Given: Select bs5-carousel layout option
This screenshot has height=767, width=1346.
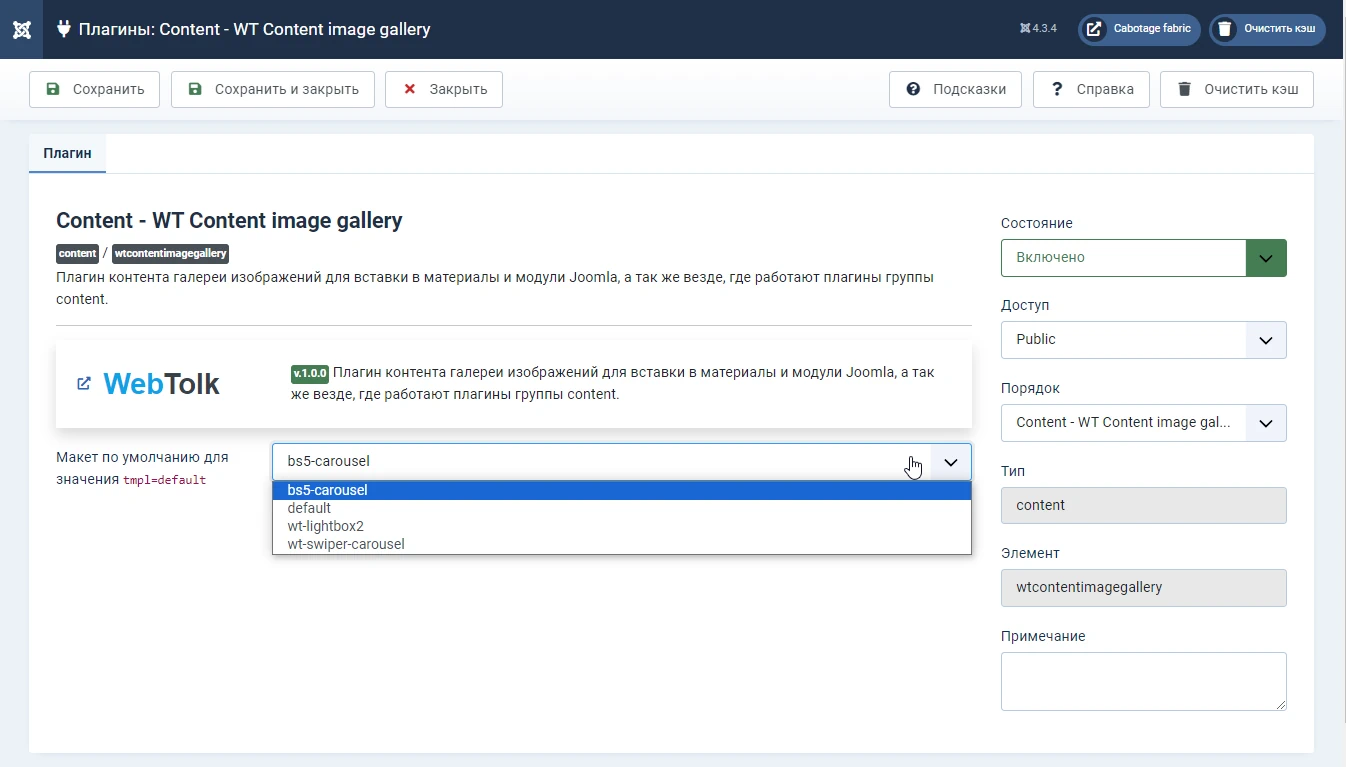Looking at the screenshot, I should click(x=328, y=490).
